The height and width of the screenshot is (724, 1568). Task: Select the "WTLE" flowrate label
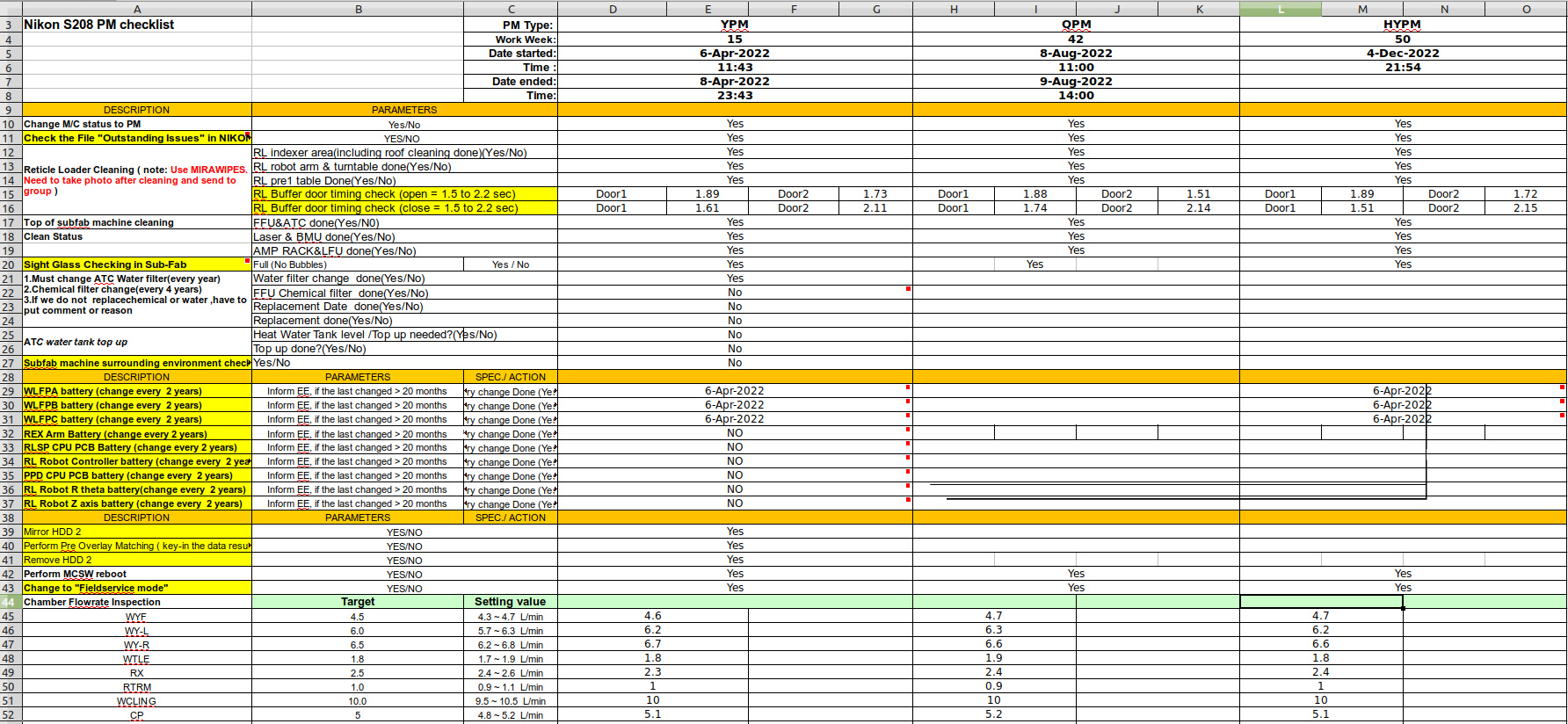[x=136, y=659]
